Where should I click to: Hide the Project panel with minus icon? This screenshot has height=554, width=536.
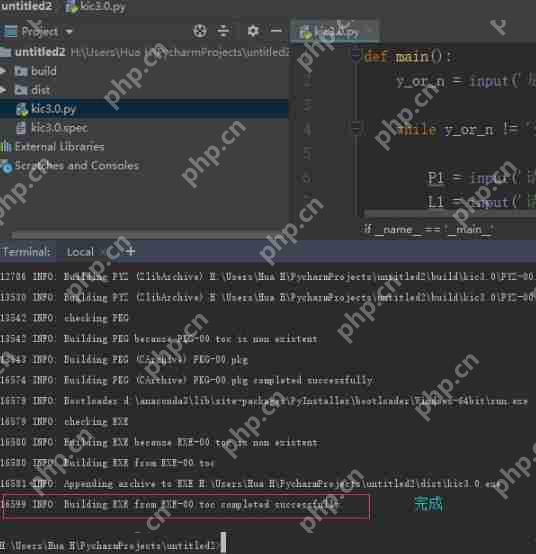[x=276, y=31]
